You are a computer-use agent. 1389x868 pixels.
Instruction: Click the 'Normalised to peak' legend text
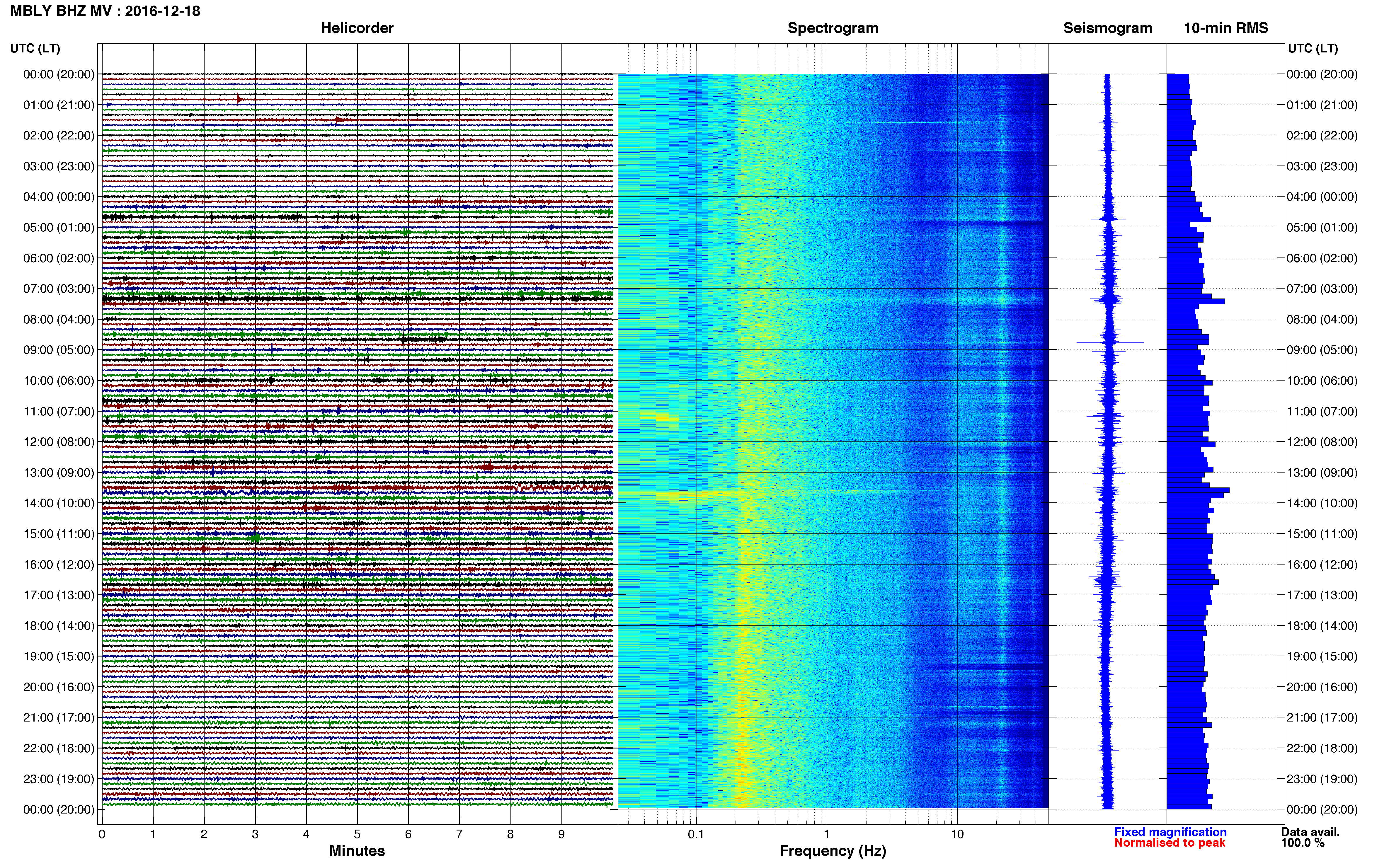[1170, 843]
